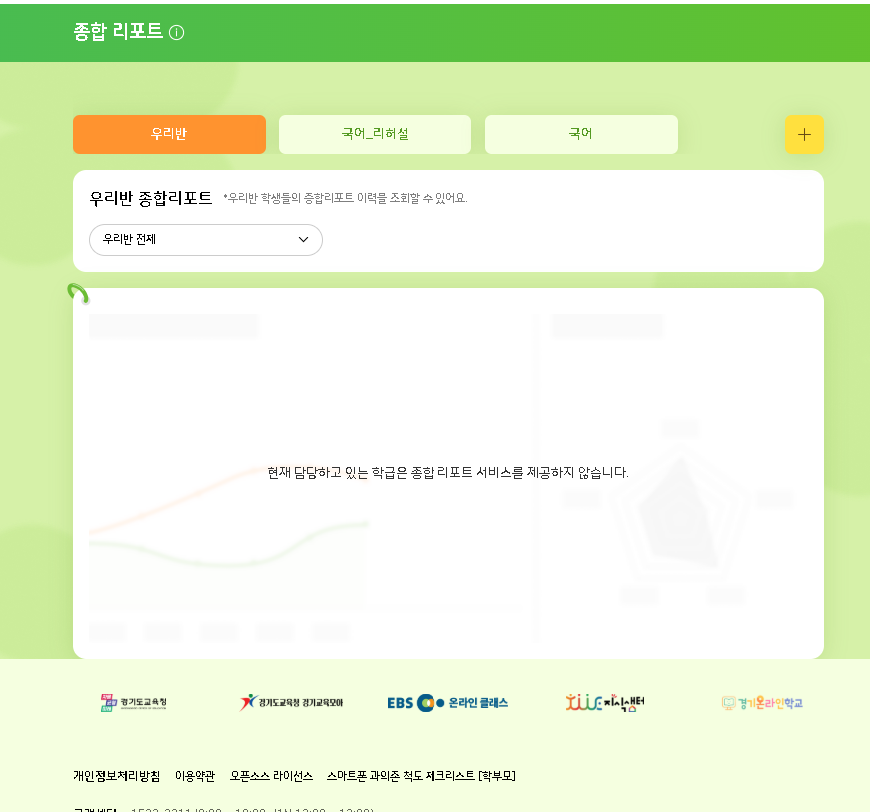Select the 우리반 tab
870x812 pixels.
click(169, 134)
